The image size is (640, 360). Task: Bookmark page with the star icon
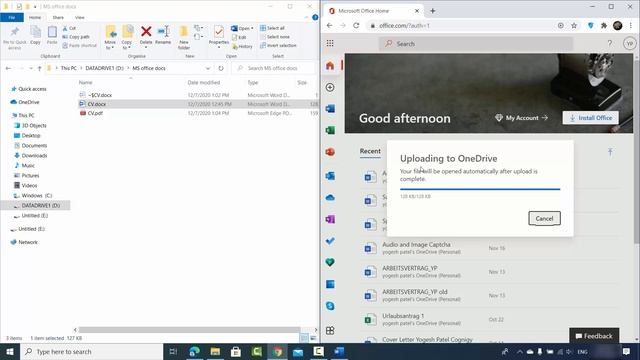click(574, 25)
